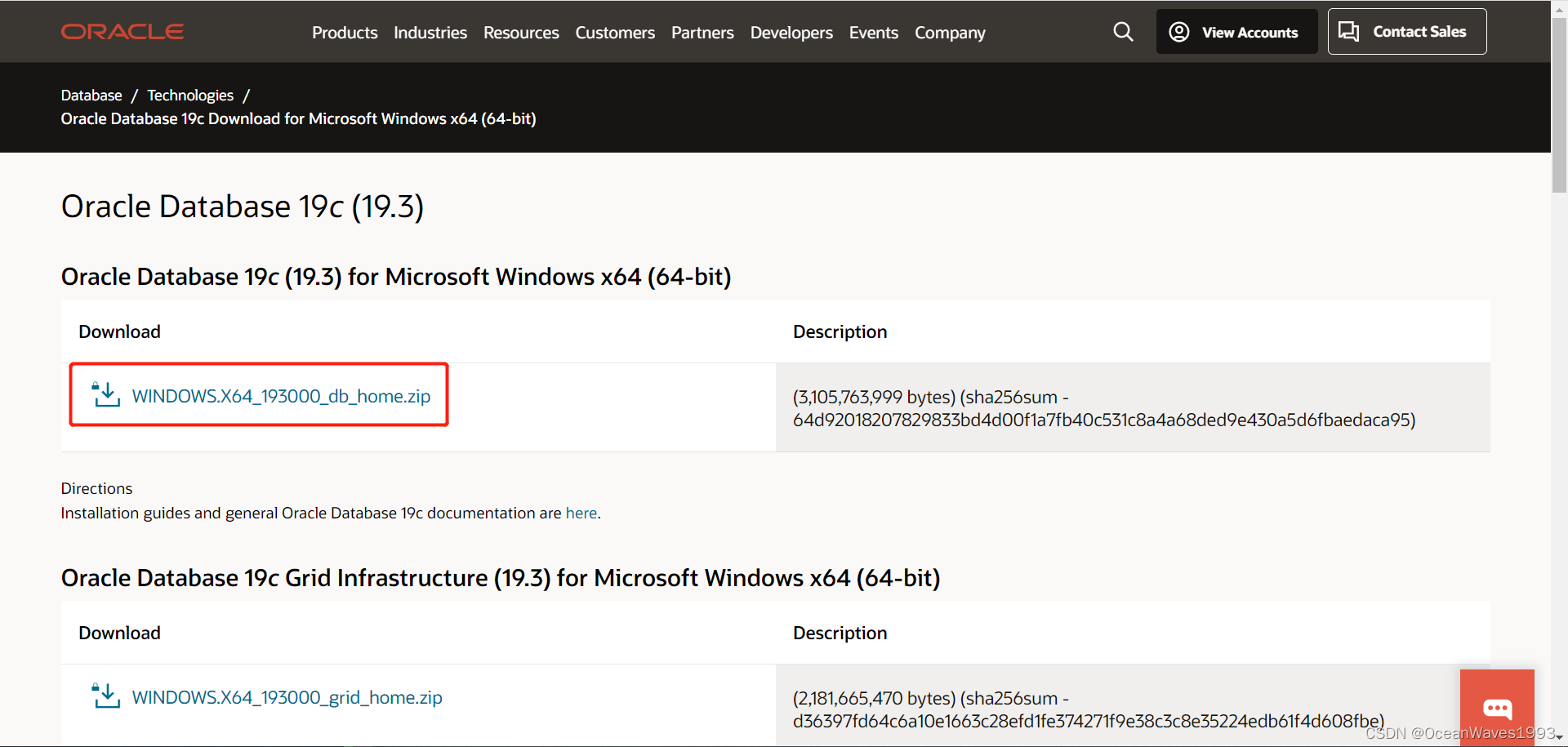Open the Products menu

pyautogui.click(x=345, y=33)
